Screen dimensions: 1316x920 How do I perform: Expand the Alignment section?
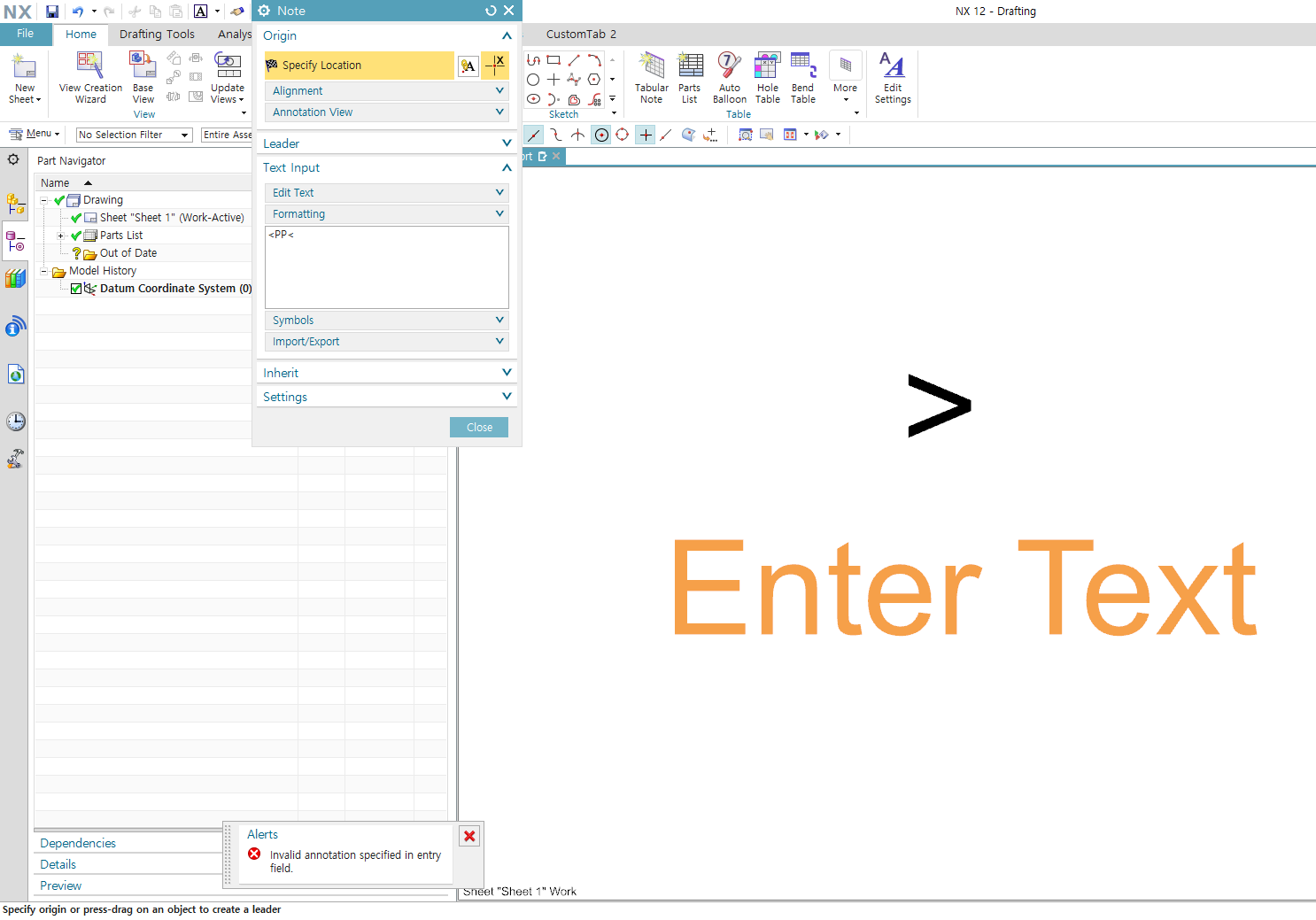386,90
